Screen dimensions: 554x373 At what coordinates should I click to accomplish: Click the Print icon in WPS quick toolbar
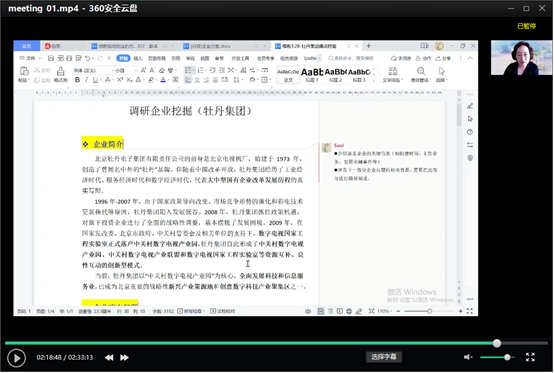pyautogui.click(x=69, y=58)
